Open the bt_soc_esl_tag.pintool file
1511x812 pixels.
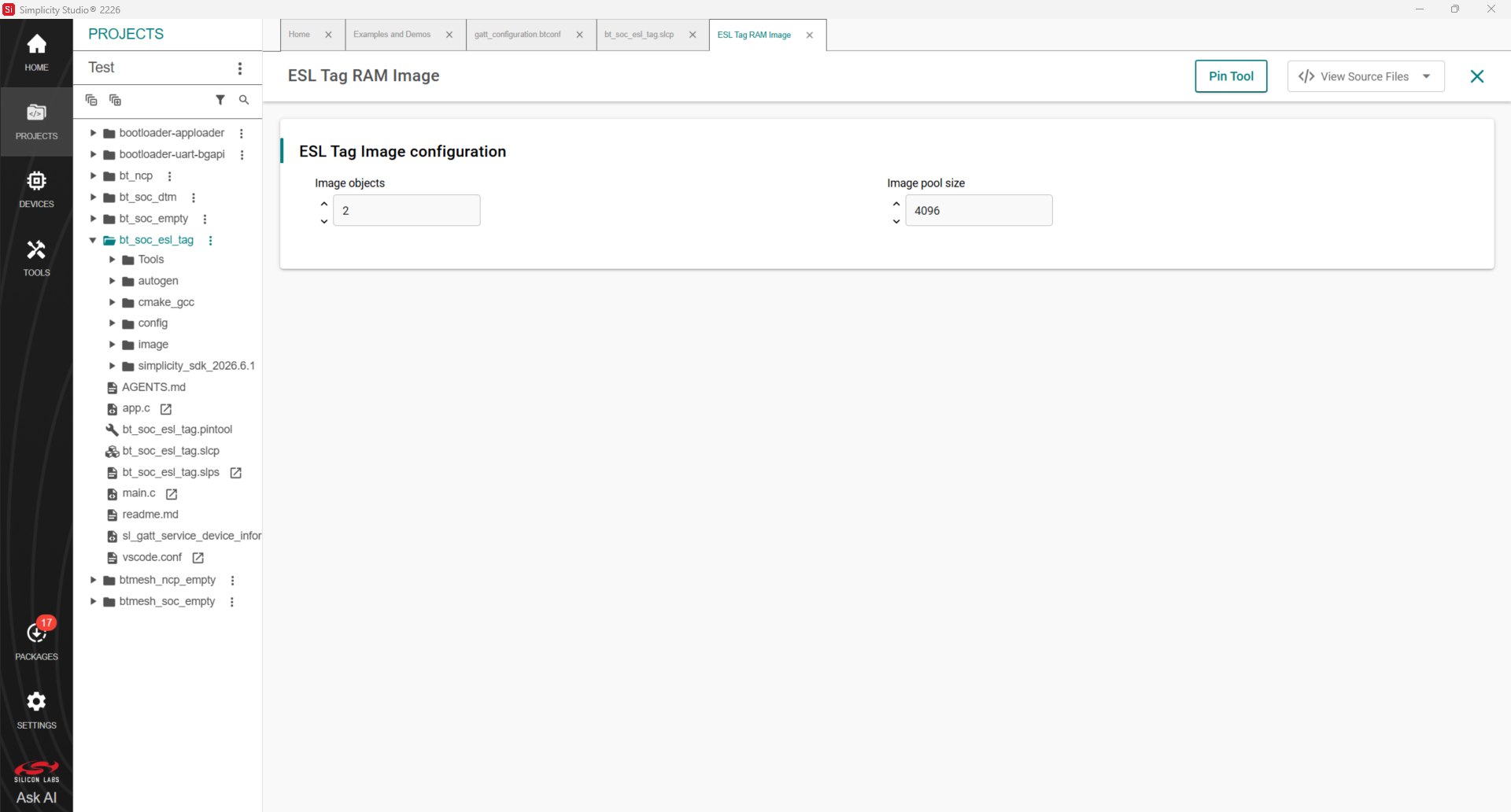pyautogui.click(x=177, y=430)
